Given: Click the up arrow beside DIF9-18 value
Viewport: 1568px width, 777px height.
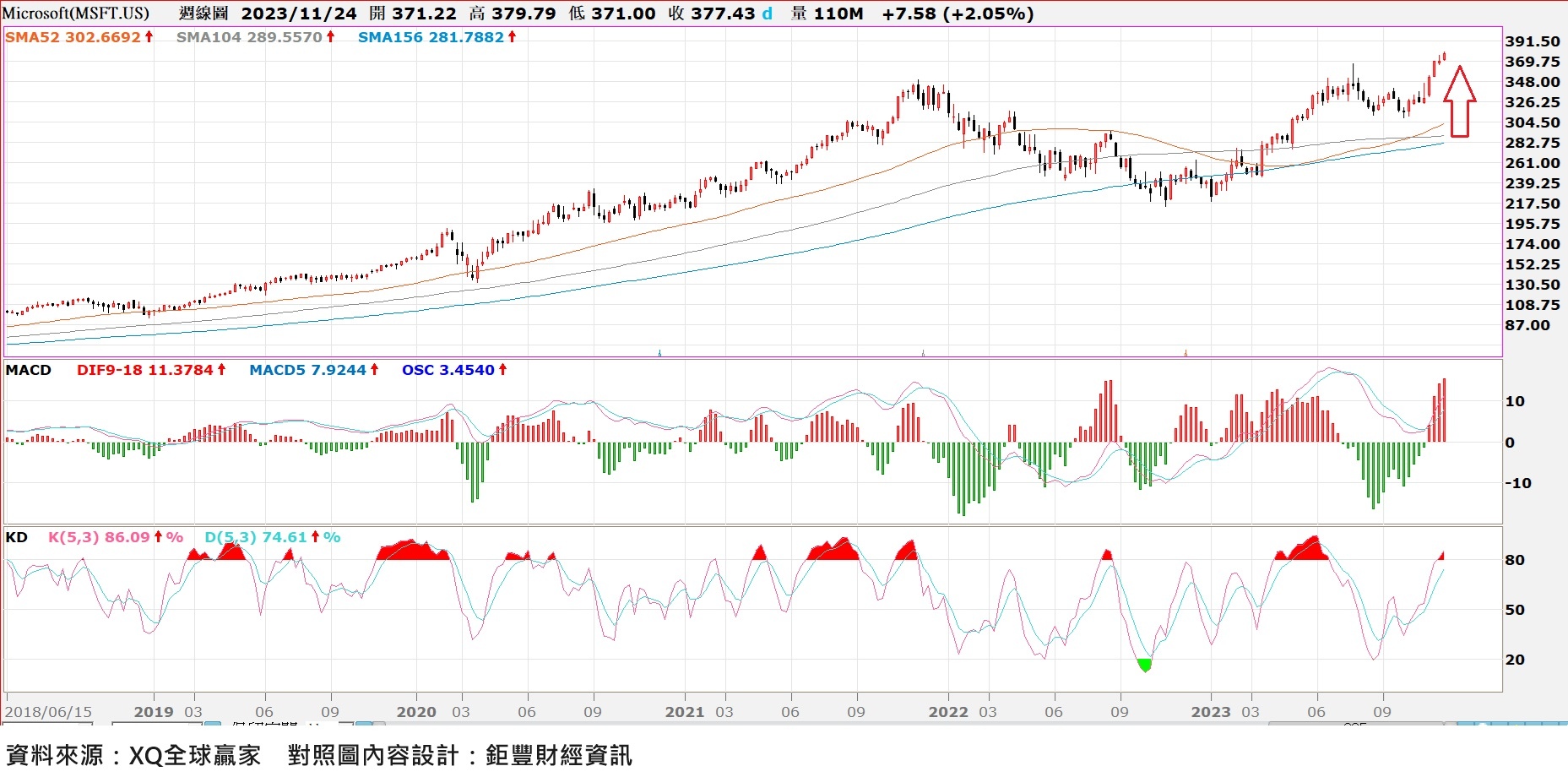Looking at the screenshot, I should click(x=221, y=370).
